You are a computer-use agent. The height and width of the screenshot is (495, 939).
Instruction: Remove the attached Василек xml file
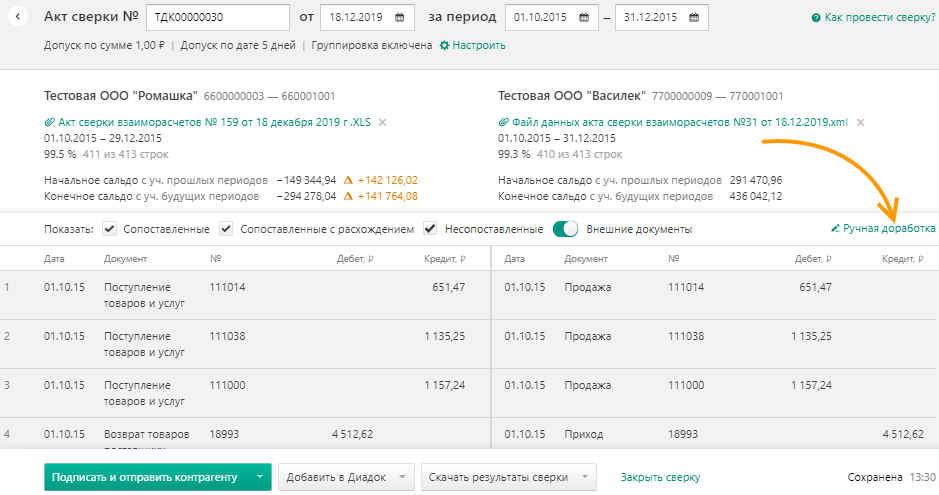pyautogui.click(x=861, y=122)
